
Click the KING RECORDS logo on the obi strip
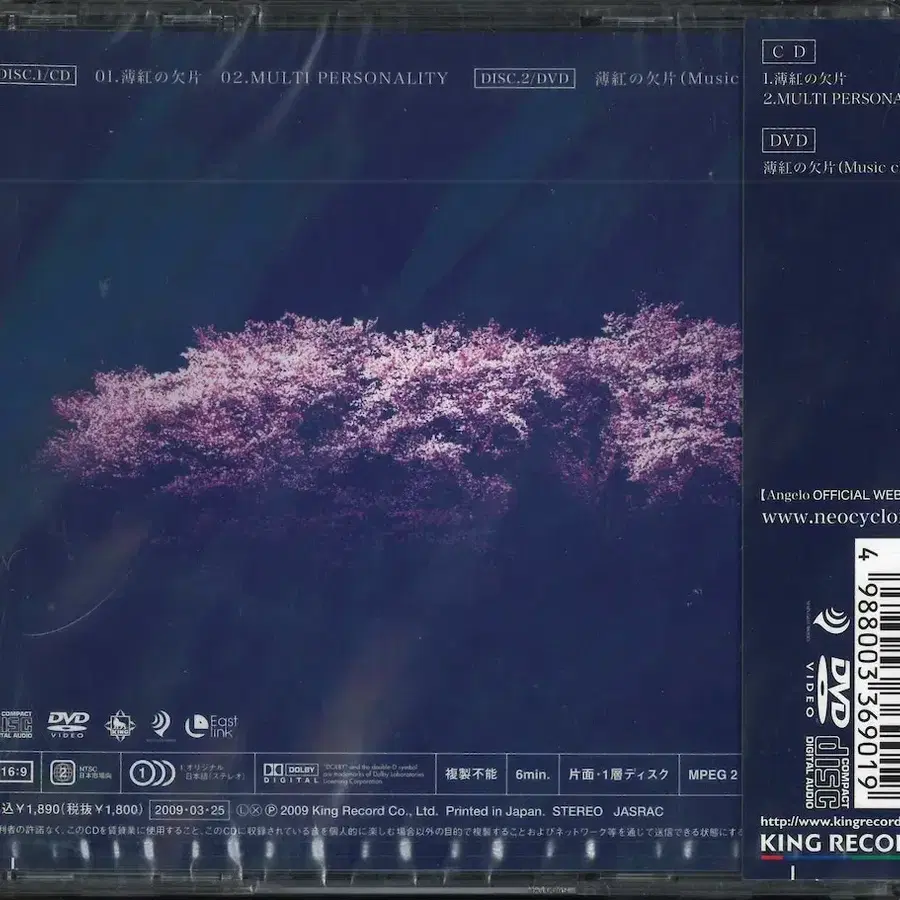[x=829, y=845]
